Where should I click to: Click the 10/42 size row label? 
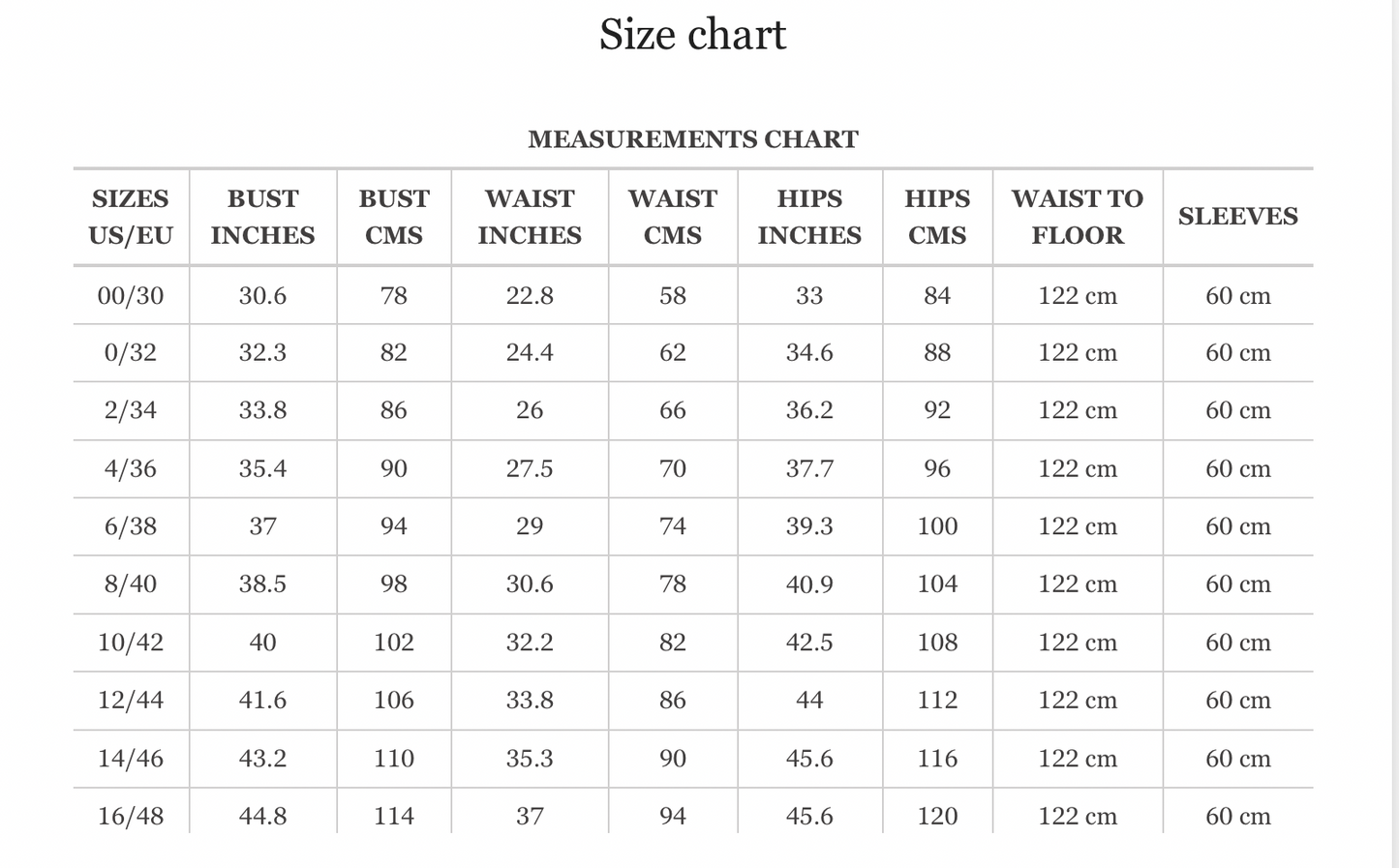pos(131,643)
